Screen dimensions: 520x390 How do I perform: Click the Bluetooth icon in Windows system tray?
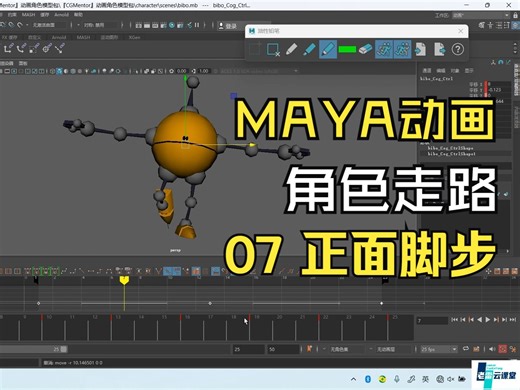368,379
